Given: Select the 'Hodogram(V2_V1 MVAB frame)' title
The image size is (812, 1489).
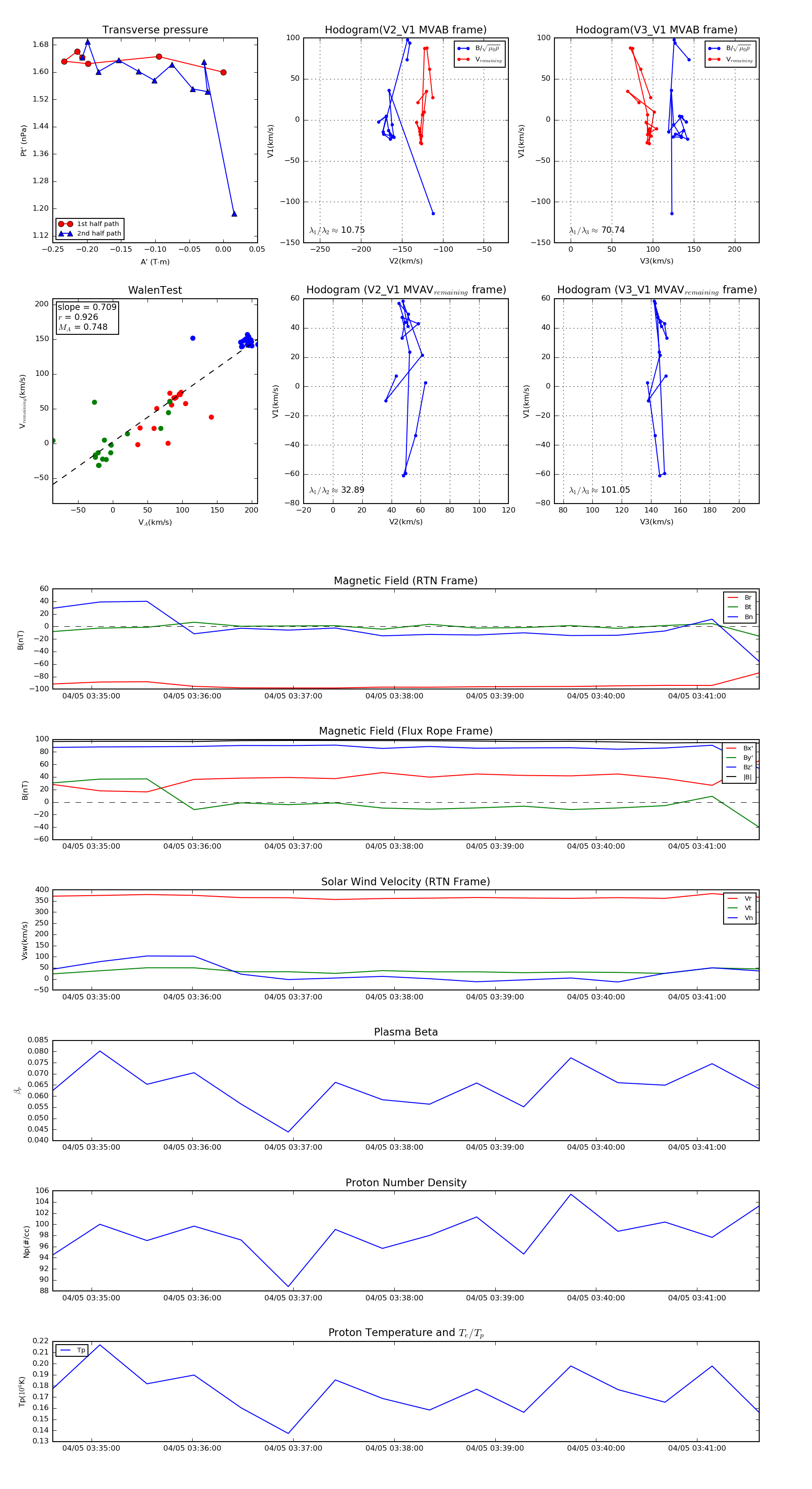Looking at the screenshot, I should [406, 30].
